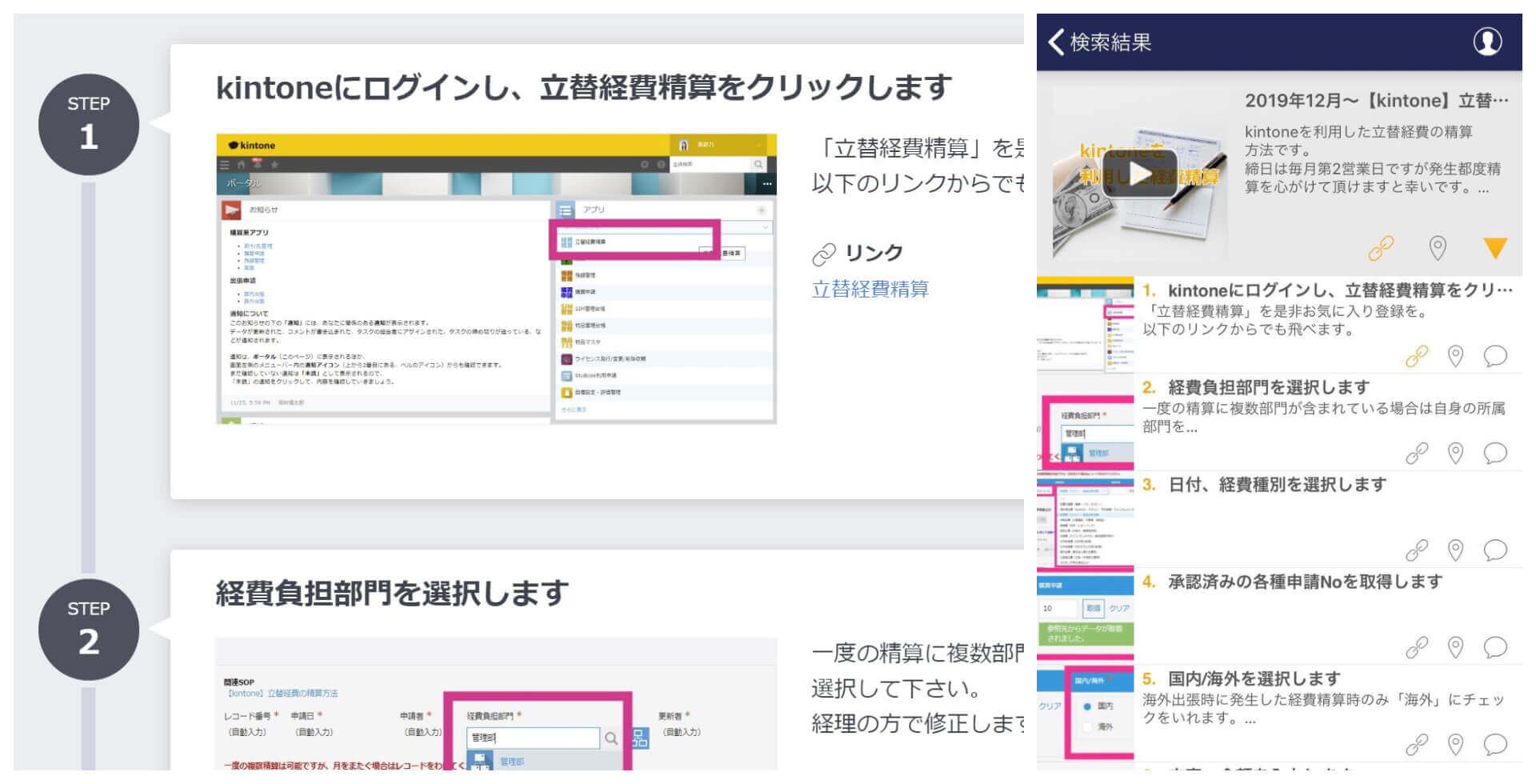The height and width of the screenshot is (784, 1536).
Task: Click link icon for 承認済み step 4
Action: click(1417, 647)
